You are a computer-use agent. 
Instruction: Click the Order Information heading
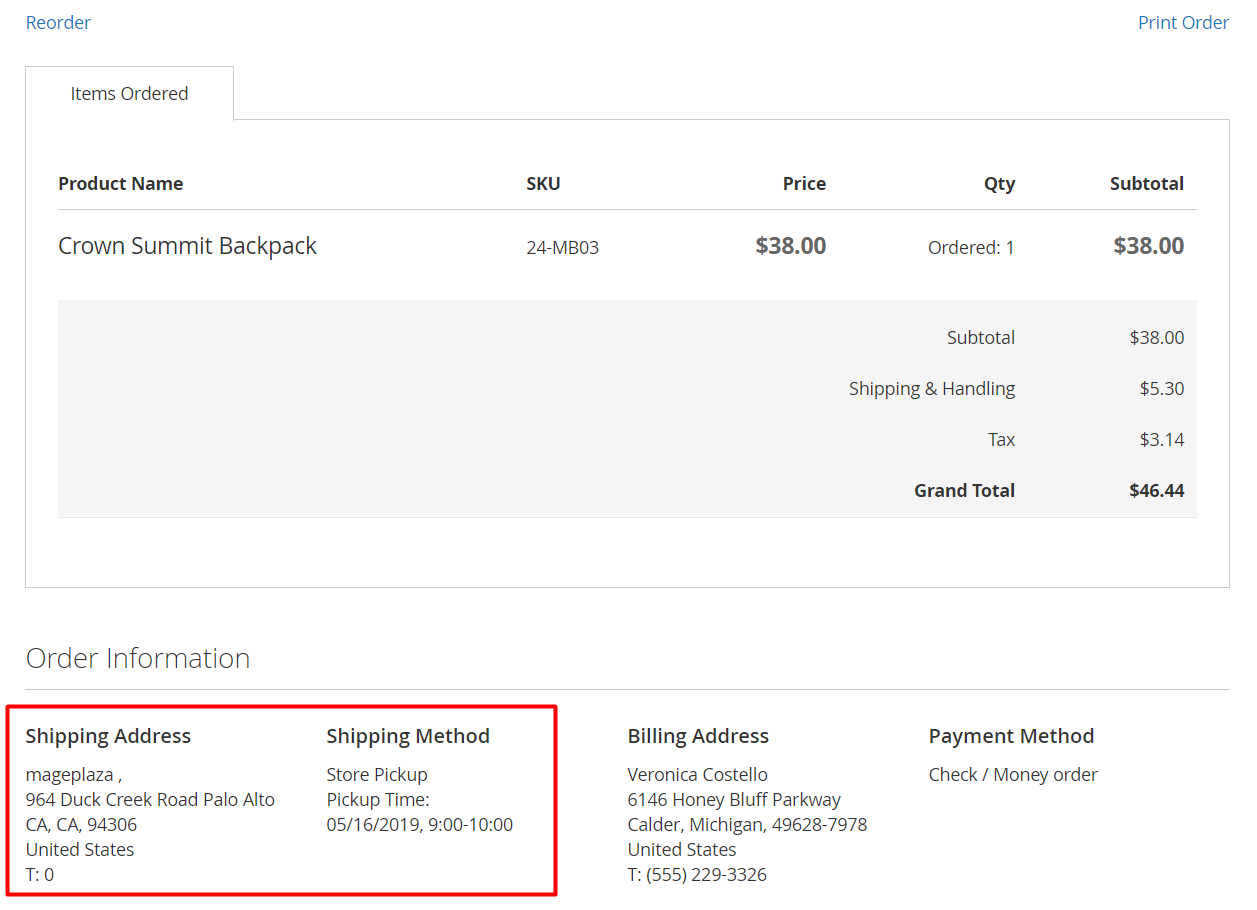pyautogui.click(x=138, y=658)
